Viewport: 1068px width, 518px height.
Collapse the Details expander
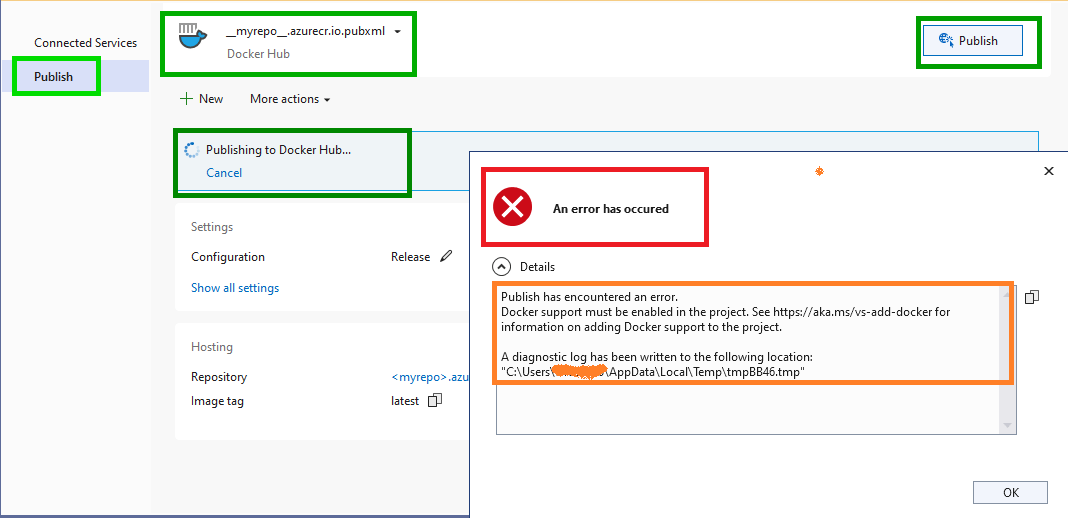pyautogui.click(x=501, y=267)
